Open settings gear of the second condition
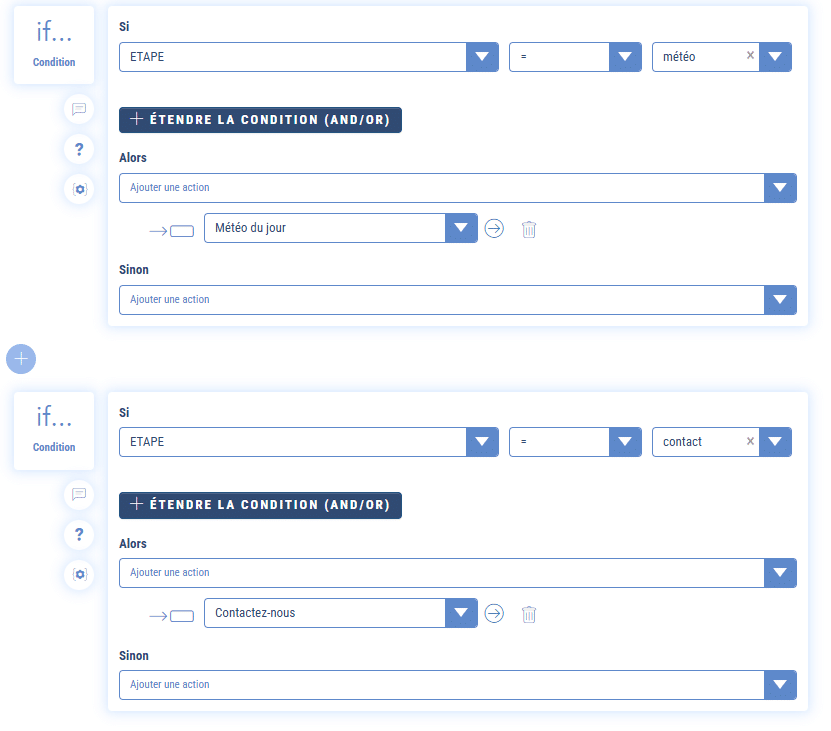The width and height of the screenshot is (831, 731). [79, 574]
